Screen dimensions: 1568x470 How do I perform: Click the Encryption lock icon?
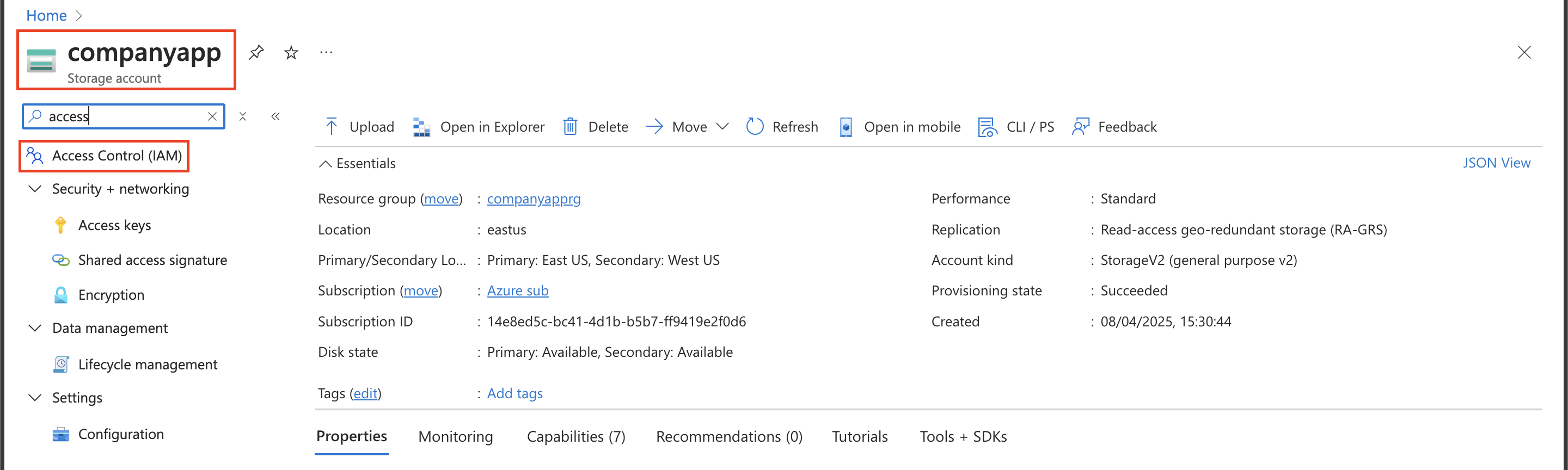tap(60, 295)
